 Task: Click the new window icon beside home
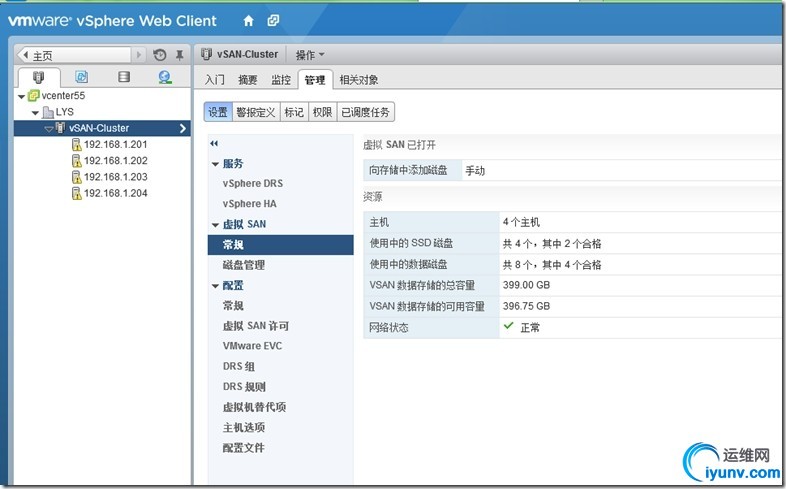[x=273, y=21]
